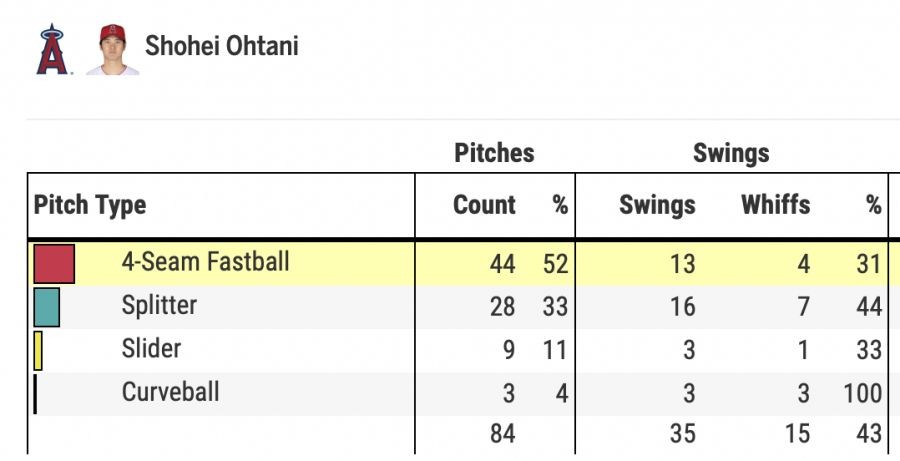
Task: Open the Shohei Ohtani player name link
Action: point(222,46)
